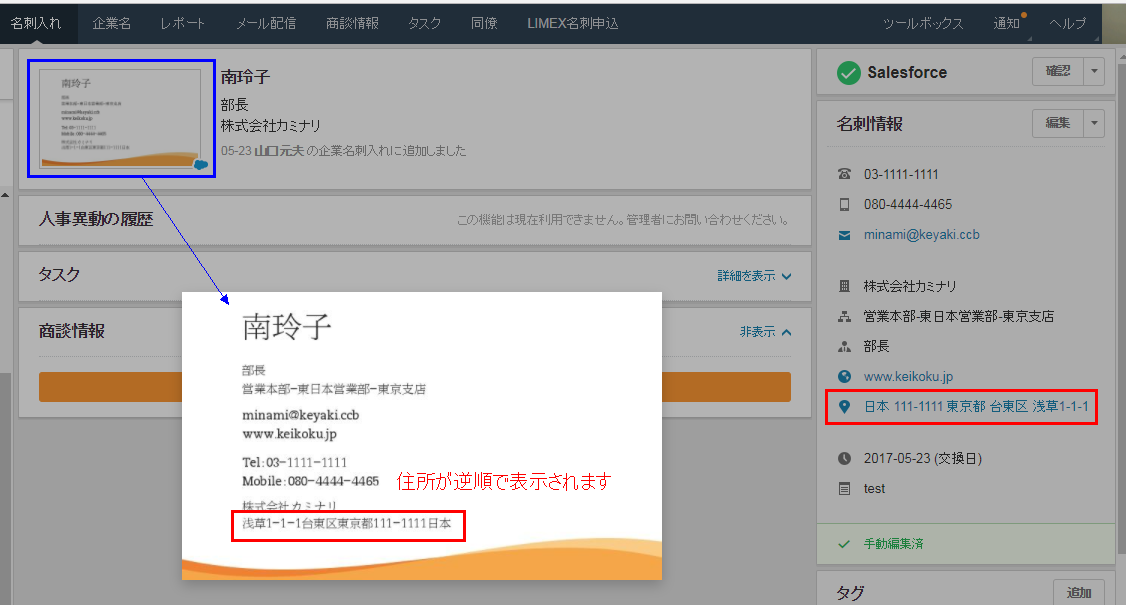The image size is (1126, 605).
Task: Open the ヘルプ menu
Action: click(x=1068, y=24)
